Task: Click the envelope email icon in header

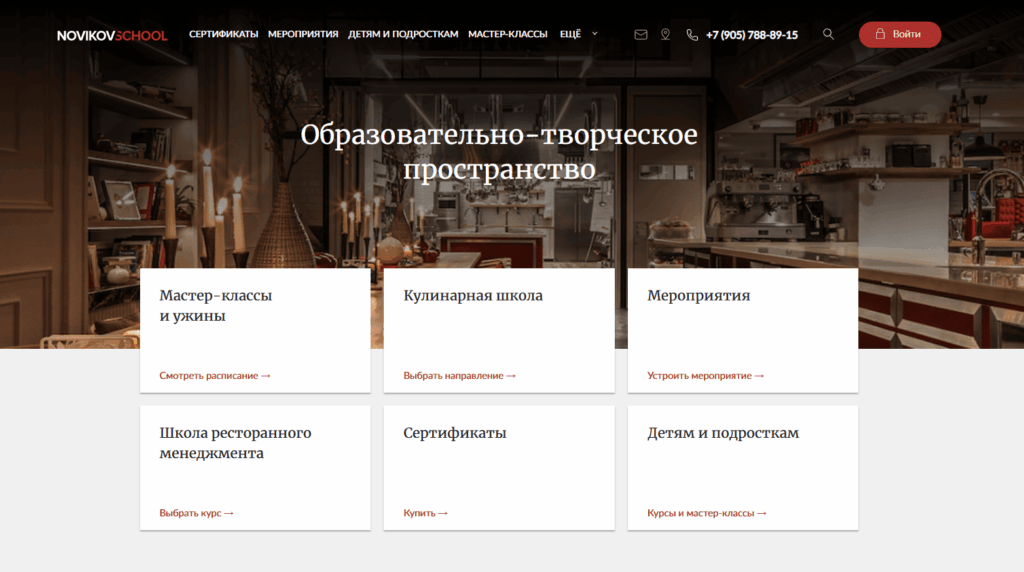Action: click(x=641, y=34)
